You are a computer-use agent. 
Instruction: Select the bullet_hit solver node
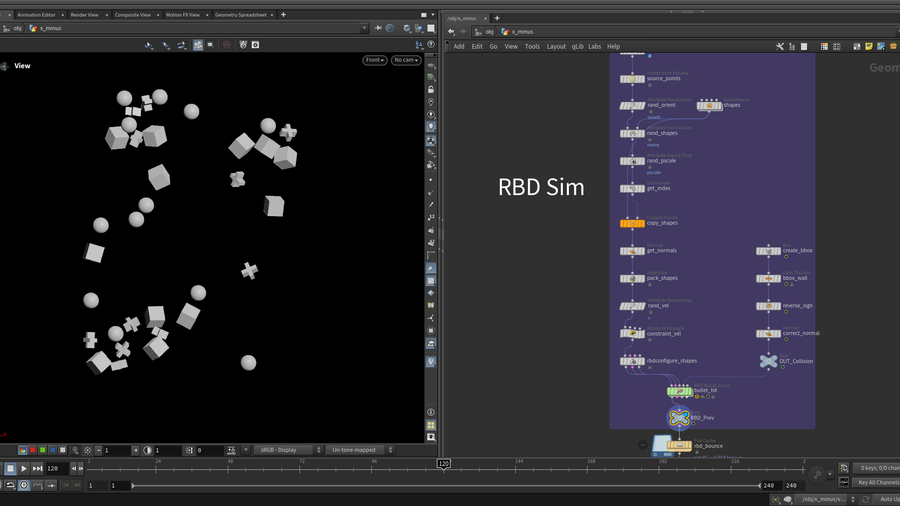(x=680, y=391)
